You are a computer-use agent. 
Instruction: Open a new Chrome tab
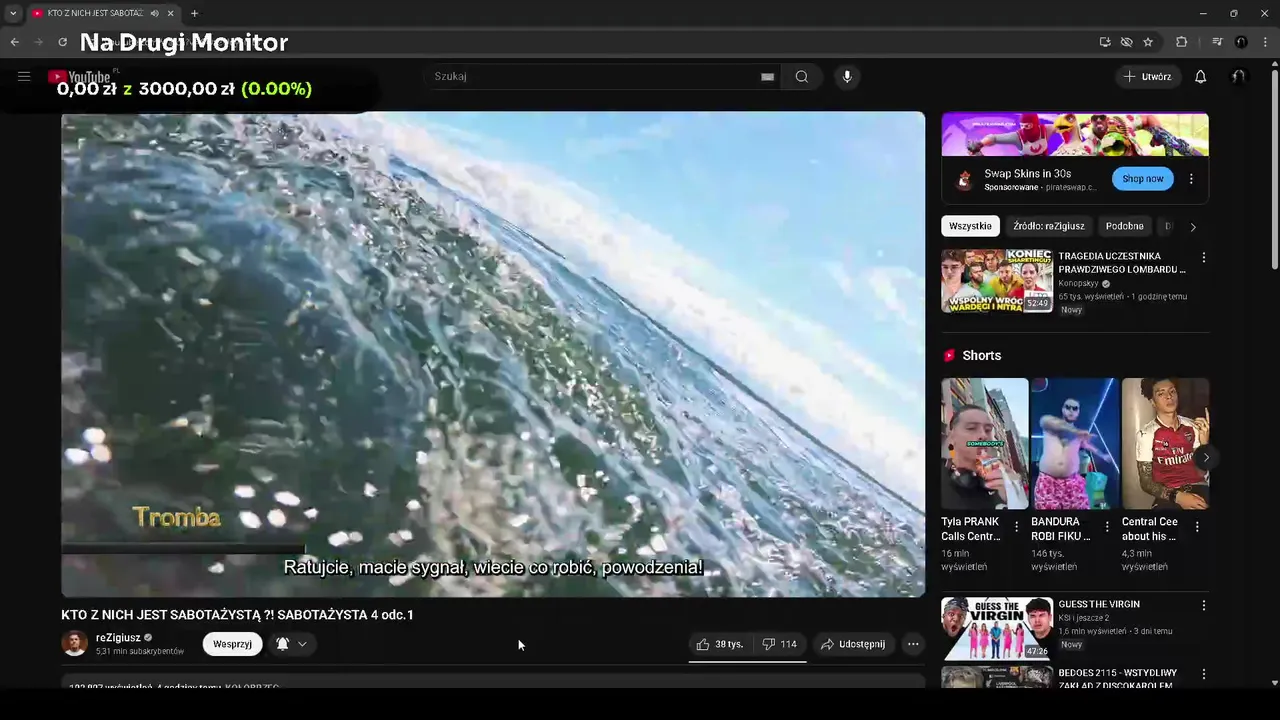point(194,13)
